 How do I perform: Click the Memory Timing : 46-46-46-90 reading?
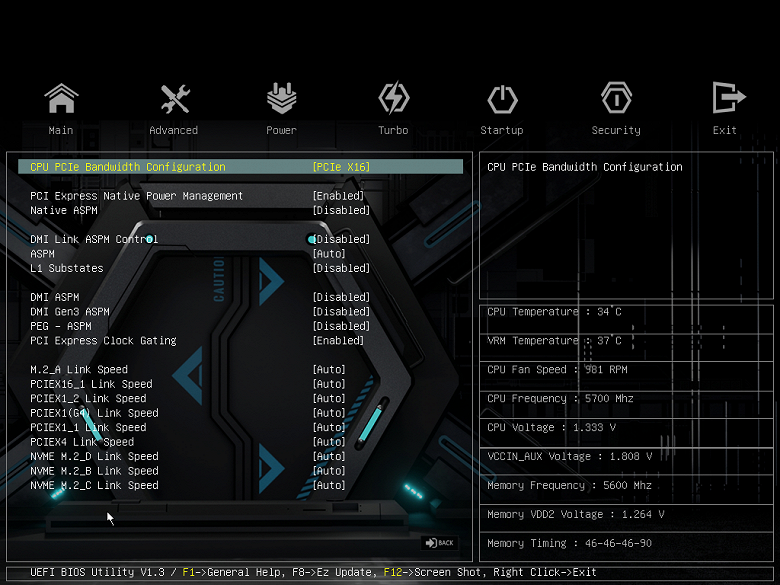click(x=570, y=543)
